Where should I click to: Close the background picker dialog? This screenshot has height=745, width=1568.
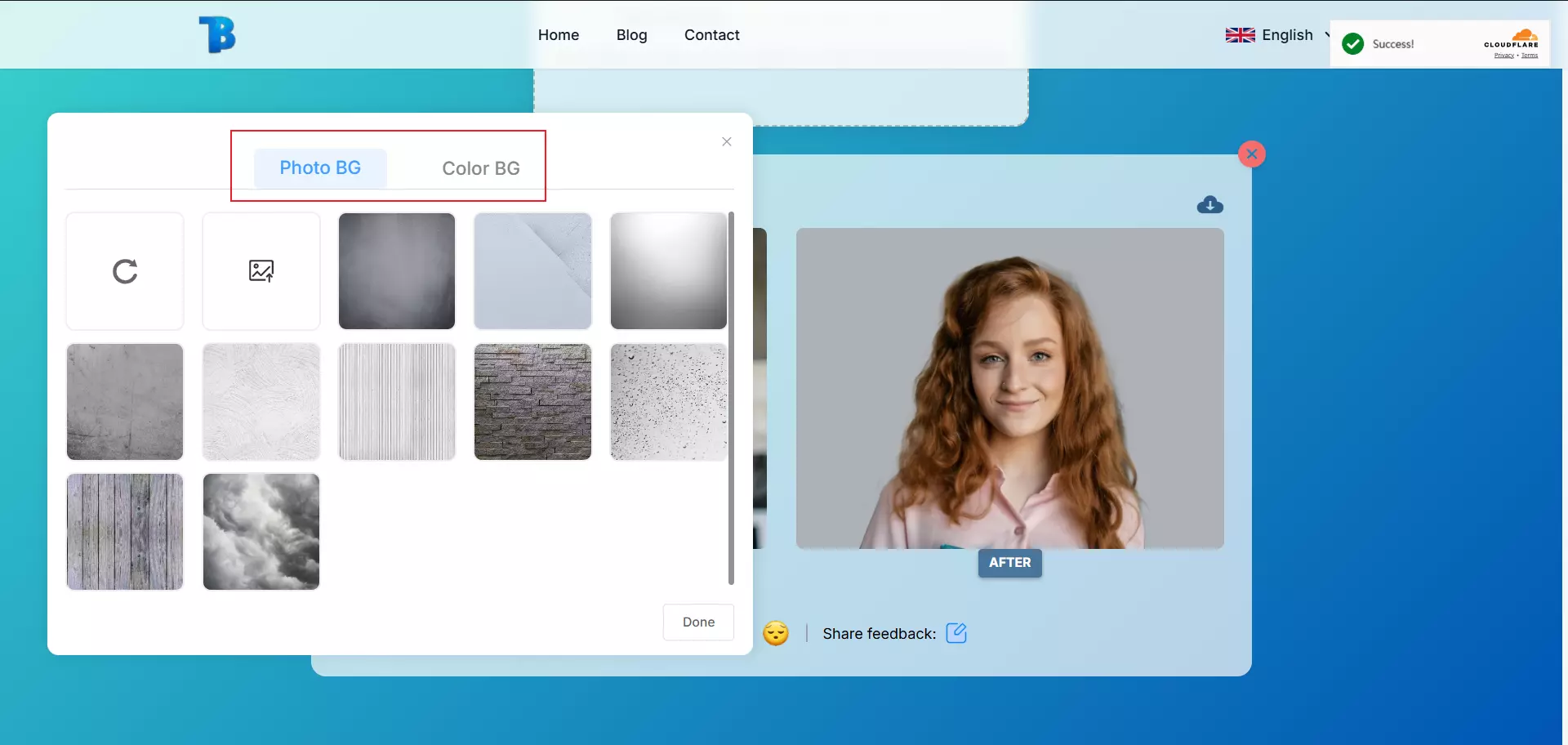(727, 142)
